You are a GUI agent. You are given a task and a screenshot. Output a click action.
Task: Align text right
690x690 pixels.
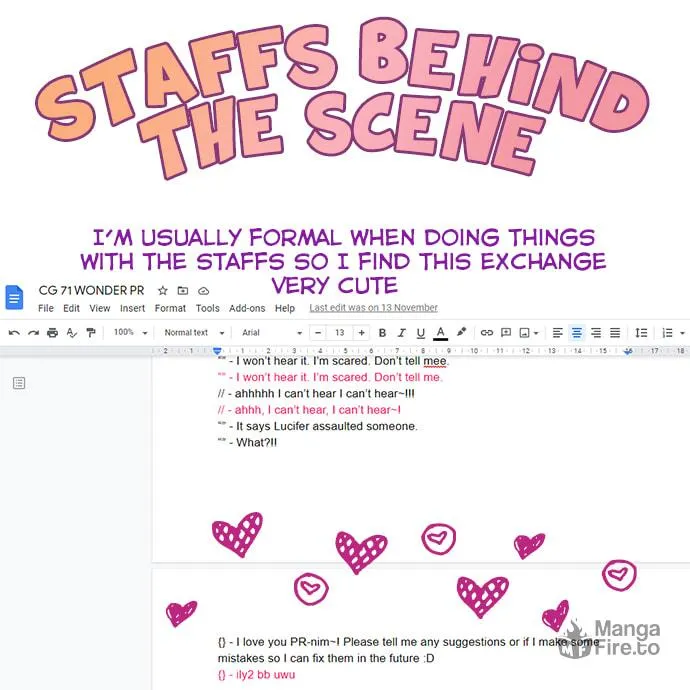coord(596,333)
